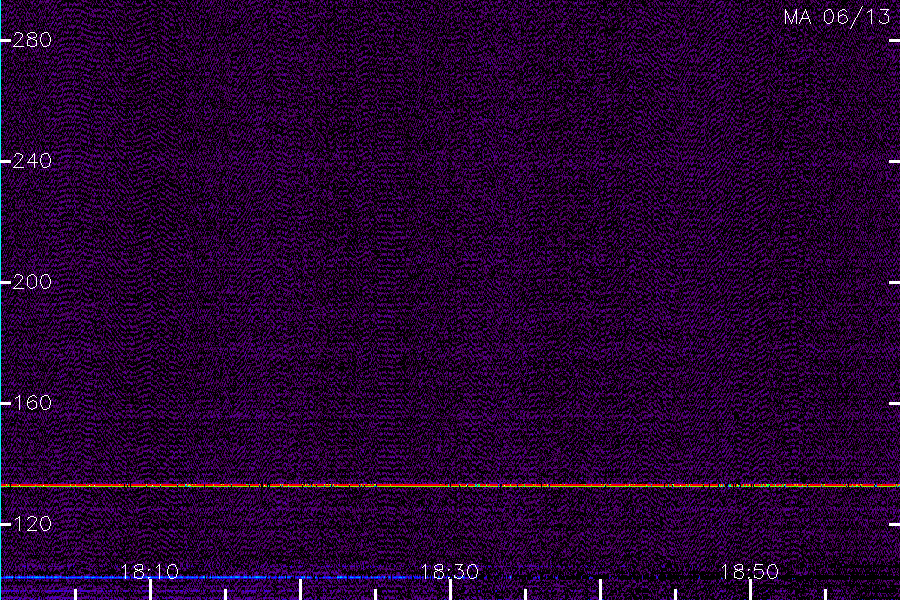Click the 280 frequency axis label
The height and width of the screenshot is (600, 900).
[32, 40]
